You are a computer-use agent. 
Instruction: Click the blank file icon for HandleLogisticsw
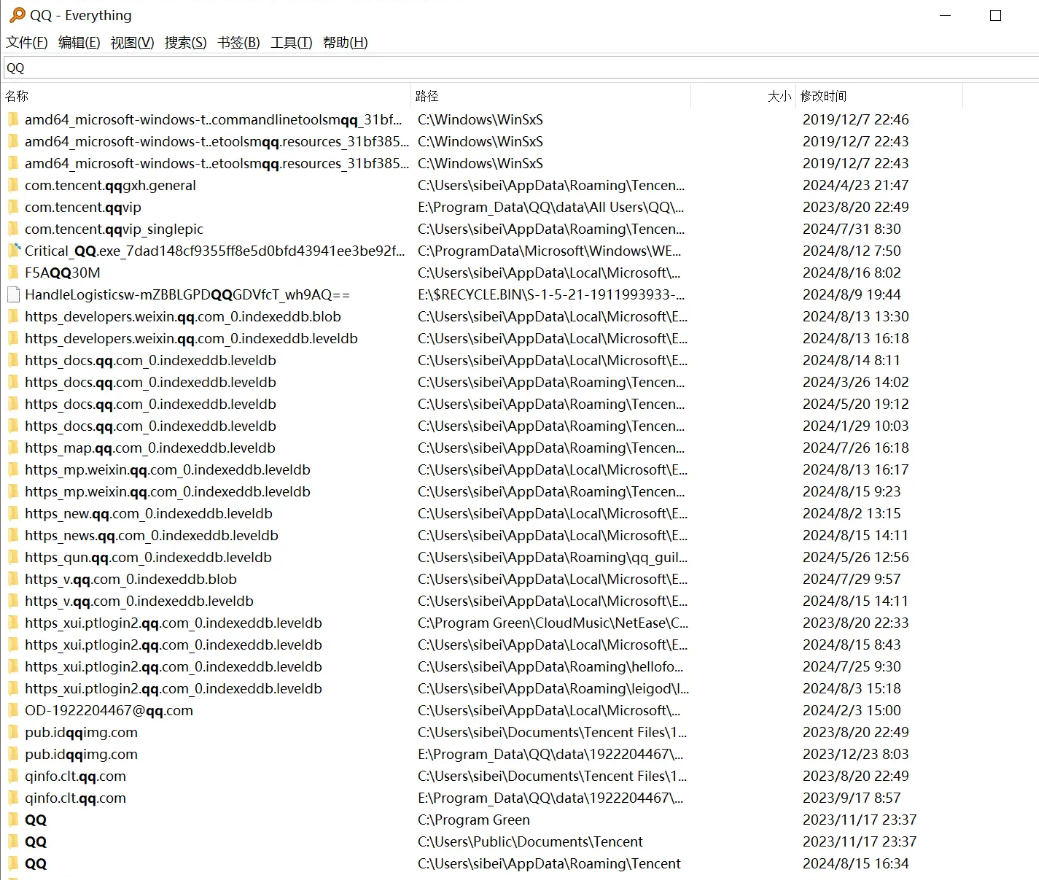pyautogui.click(x=13, y=295)
